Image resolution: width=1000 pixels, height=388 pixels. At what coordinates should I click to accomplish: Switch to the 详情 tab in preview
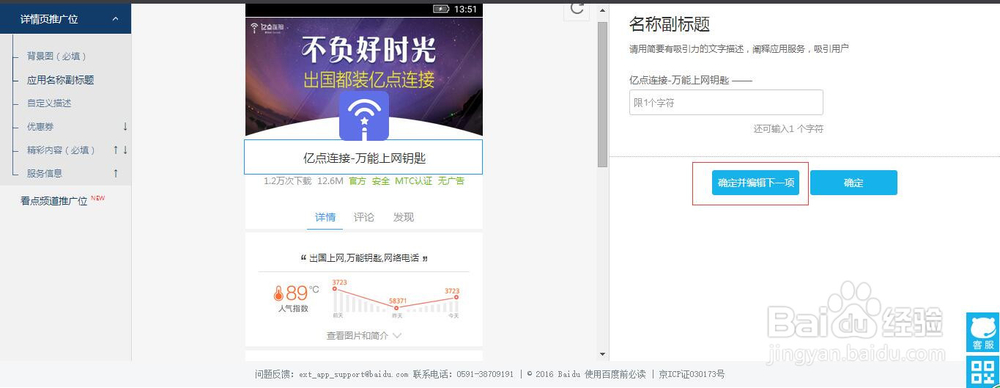pos(325,218)
